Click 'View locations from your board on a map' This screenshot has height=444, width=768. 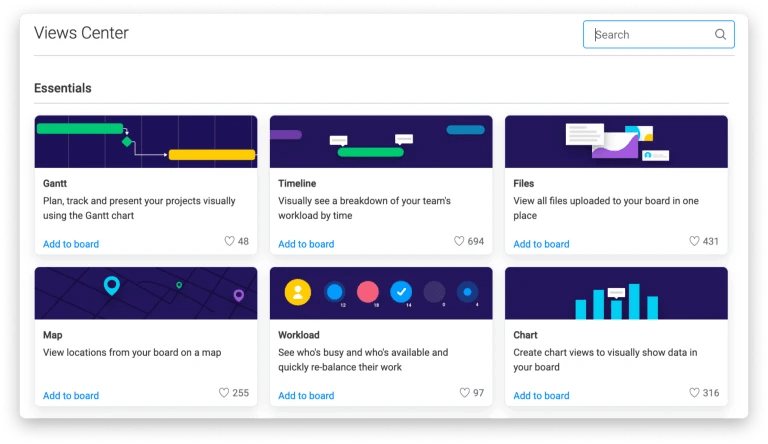coord(132,352)
